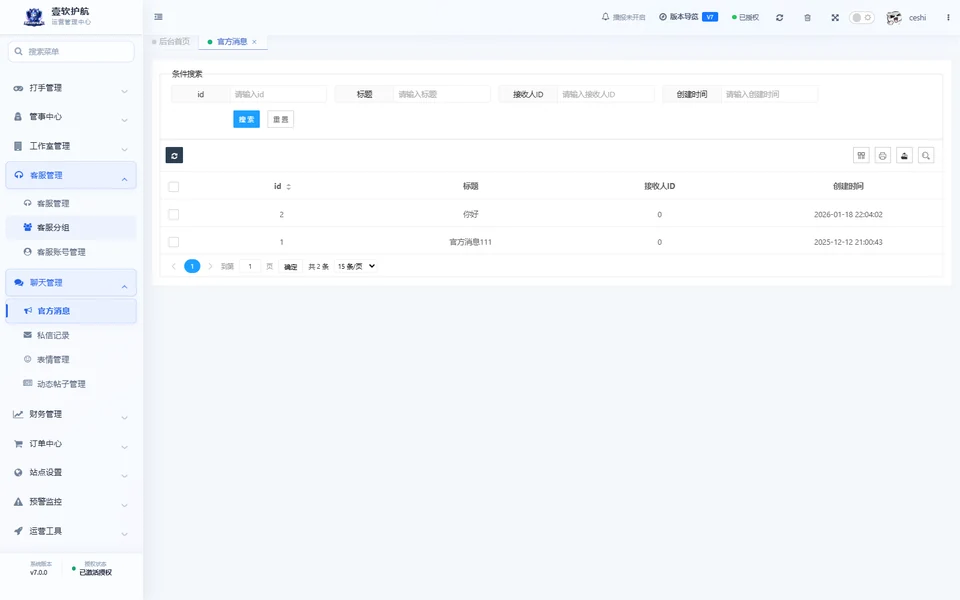Click the refresh icon in the top header
This screenshot has height=600, width=960.
[x=779, y=18]
